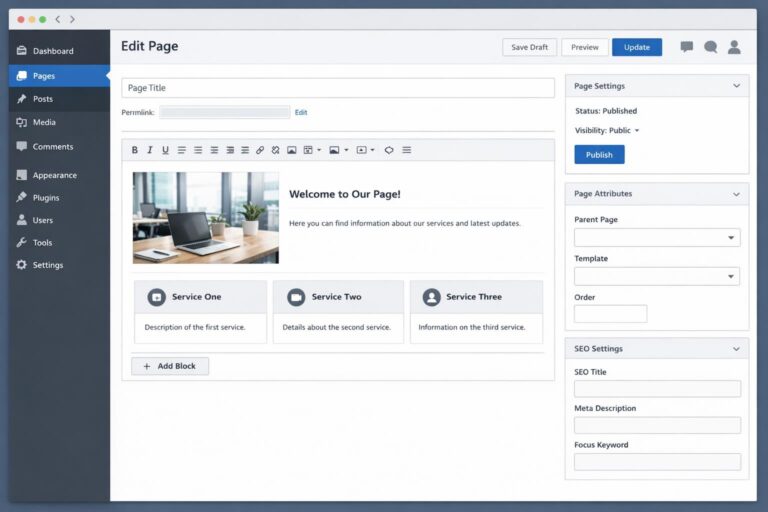Viewport: 768px width, 512px height.
Task: Click into the Page Title field
Action: (x=338, y=88)
